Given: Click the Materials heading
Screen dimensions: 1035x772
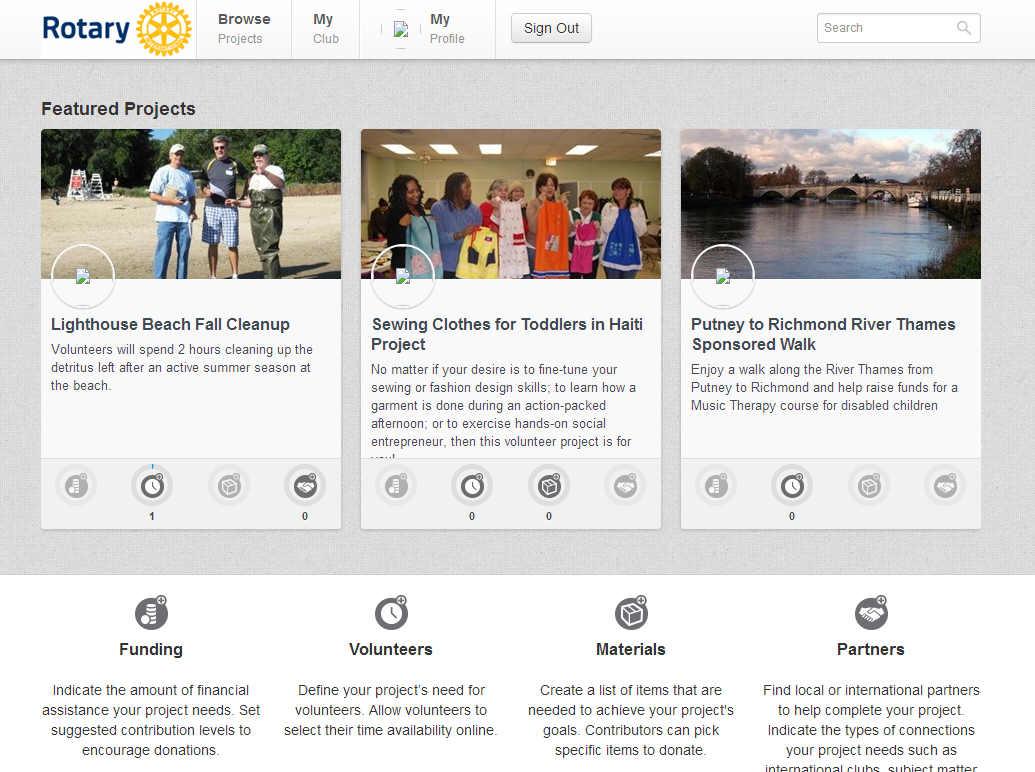Looking at the screenshot, I should 630,649.
